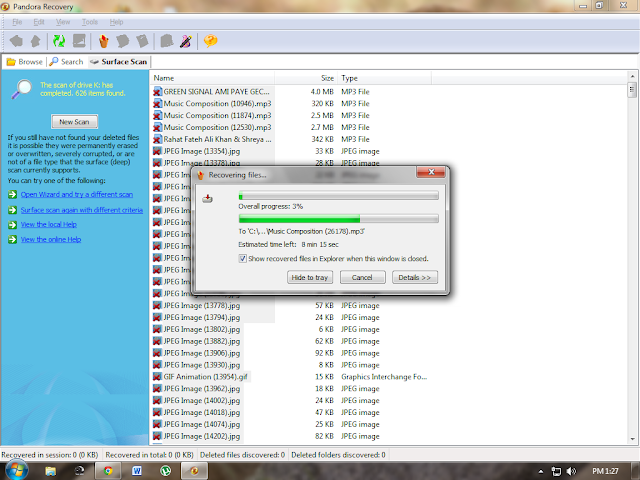640x480 pixels.
Task: Click green arrow beside View the local Help
Action: click(x=13, y=224)
